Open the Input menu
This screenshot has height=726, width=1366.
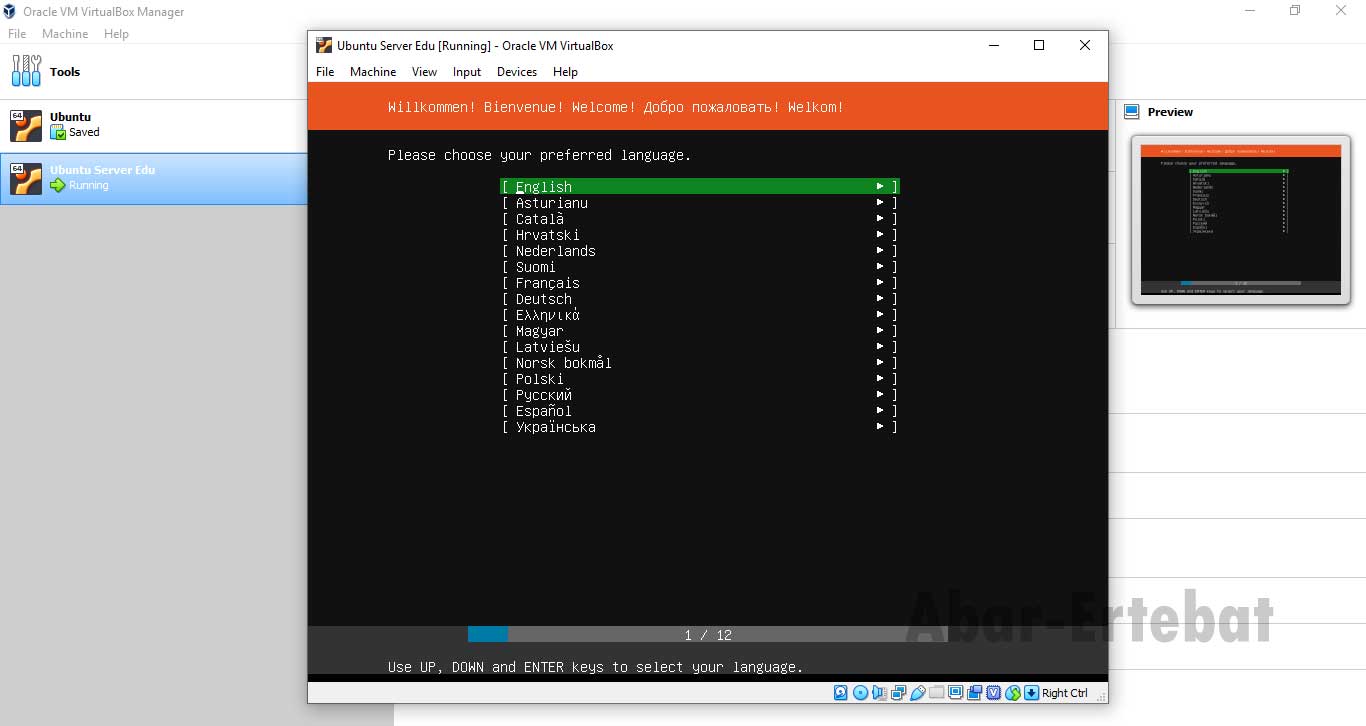pyautogui.click(x=466, y=72)
